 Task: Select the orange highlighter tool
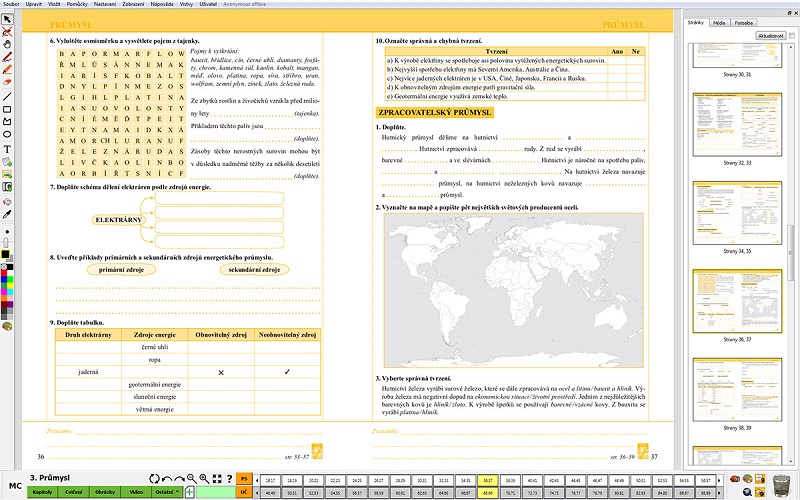click(7, 70)
